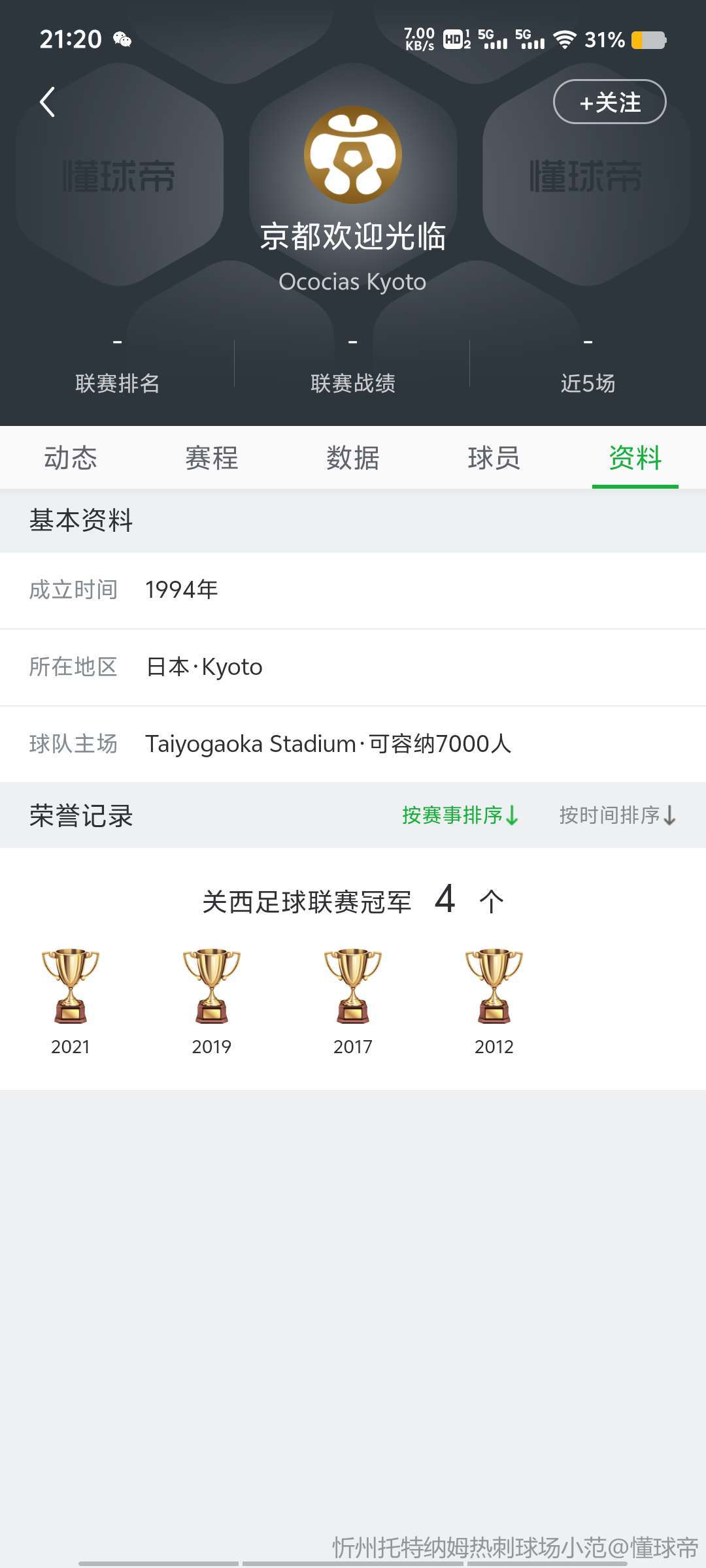Follow the team with +关注 button
Screen dimensions: 706x1568
609,102
